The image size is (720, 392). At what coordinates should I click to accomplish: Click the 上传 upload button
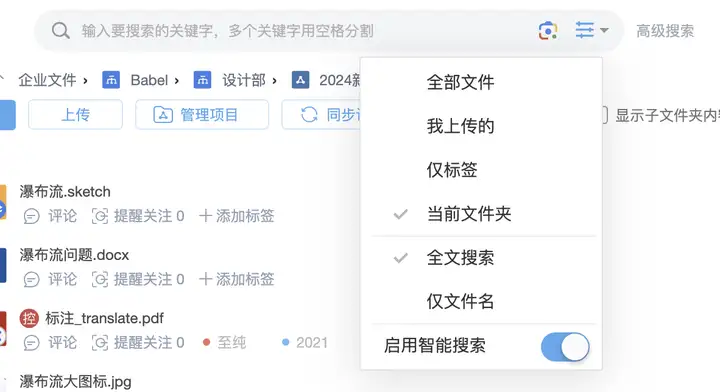pos(75,114)
